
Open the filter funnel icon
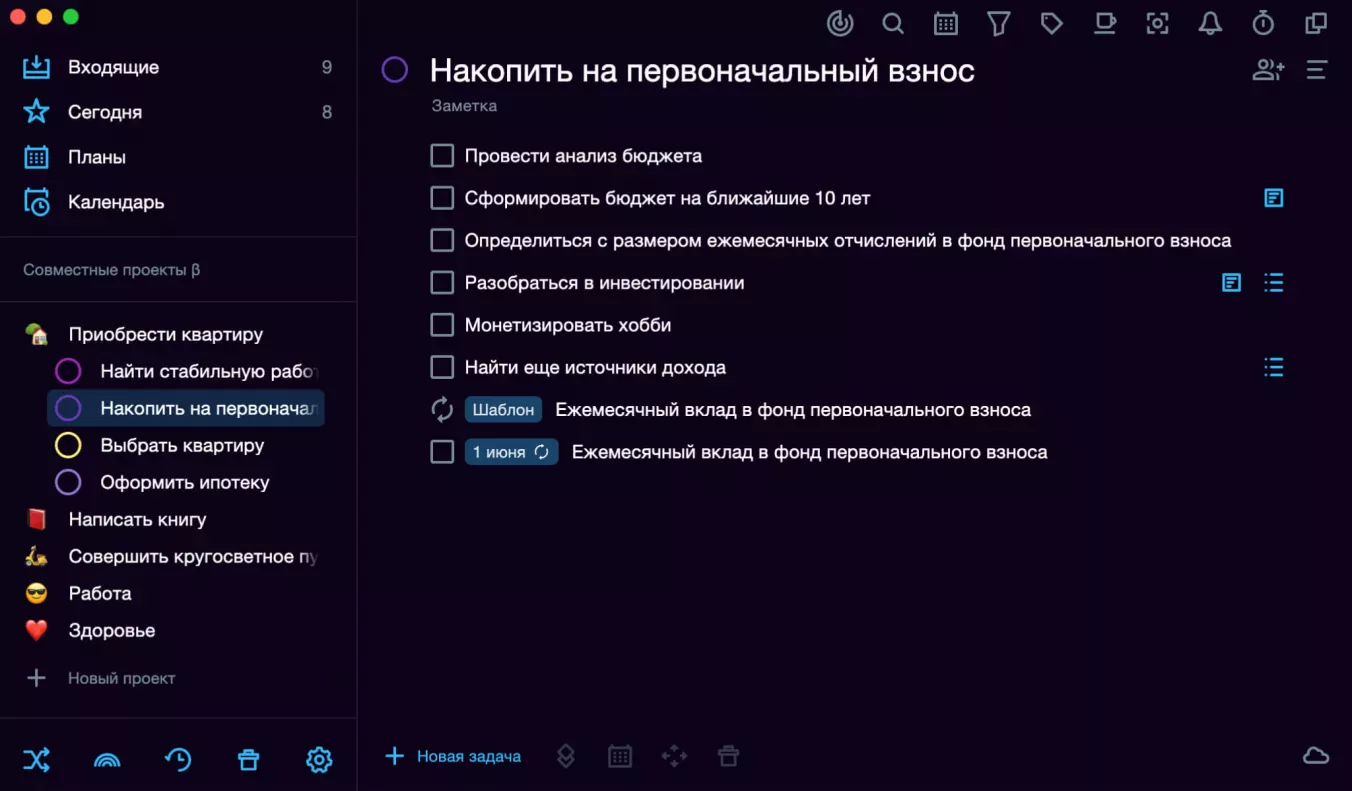pyautogui.click(x=999, y=23)
